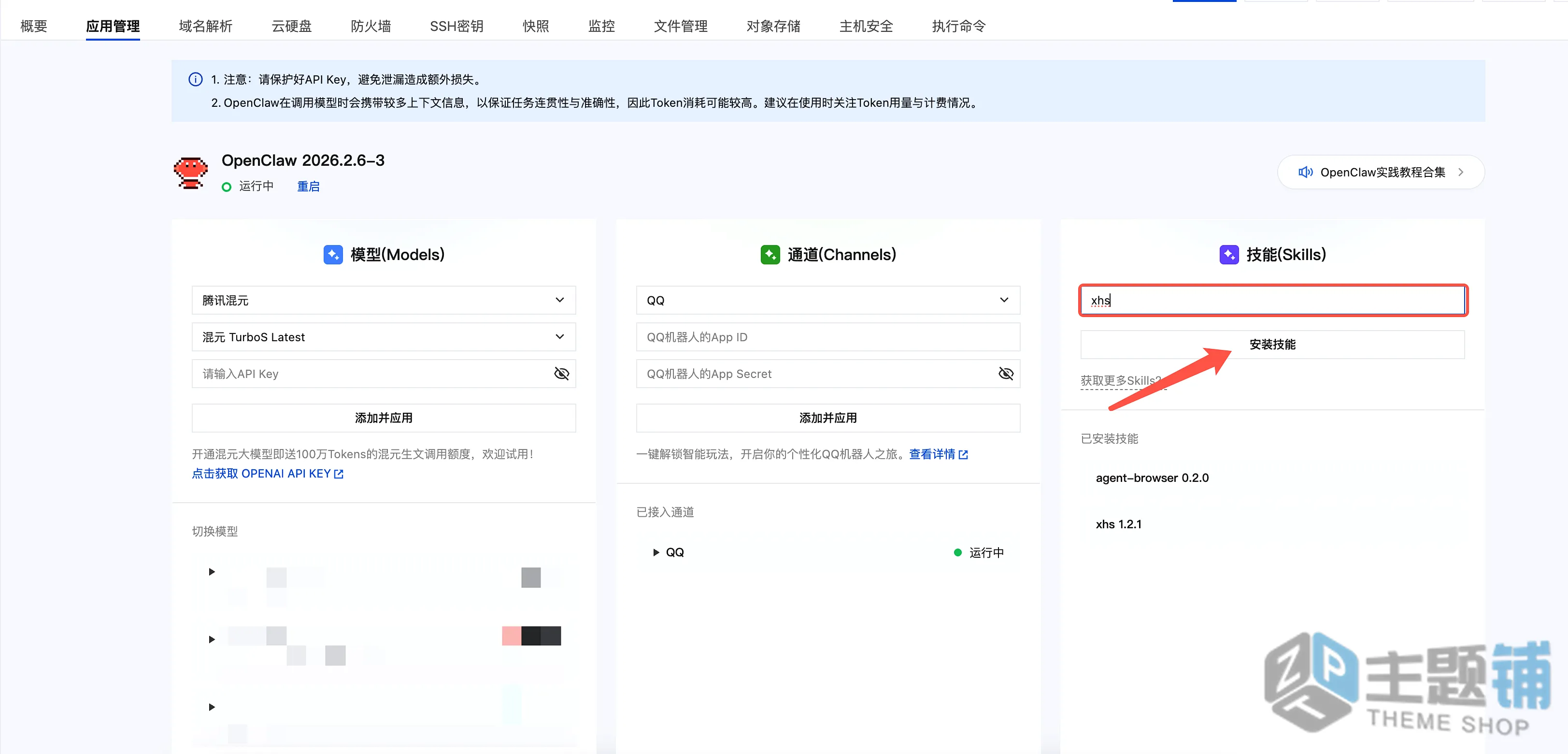The width and height of the screenshot is (1568, 754).
Task: Toggle App Secret visibility eye icon
Action: coord(1006,373)
